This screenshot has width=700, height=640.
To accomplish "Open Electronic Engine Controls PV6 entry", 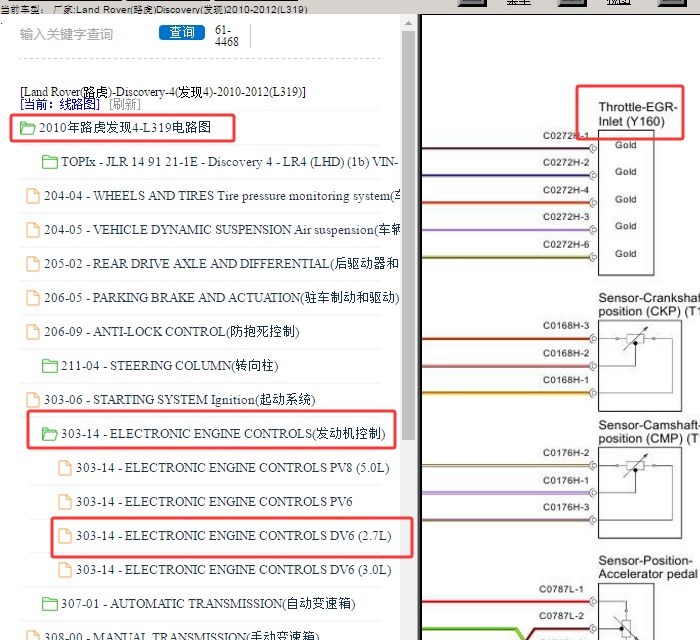I will (x=214, y=502).
